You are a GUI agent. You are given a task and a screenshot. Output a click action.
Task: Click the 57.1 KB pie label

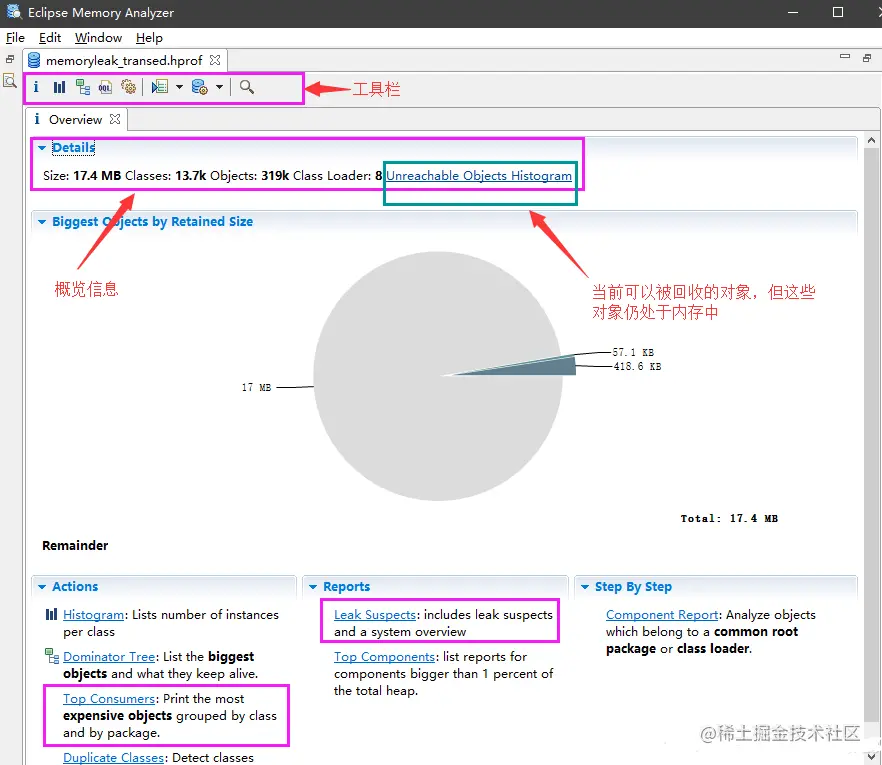tap(633, 352)
